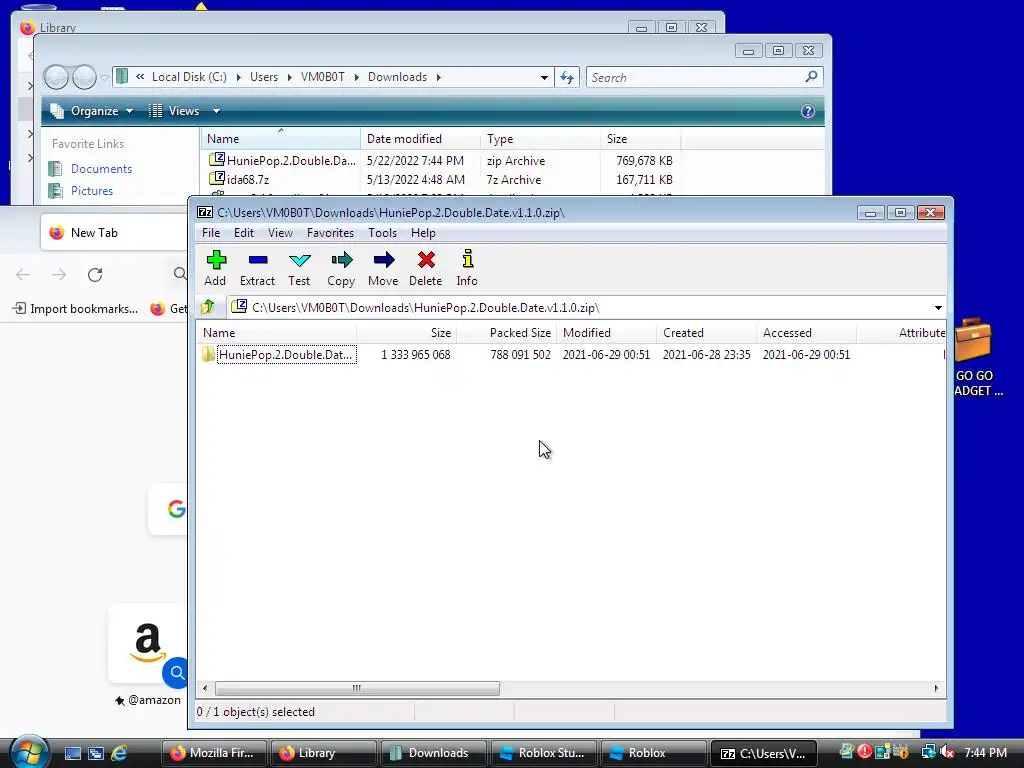The image size is (1024, 768).
Task: Sort Downloads by Date modified column
Action: point(420,138)
